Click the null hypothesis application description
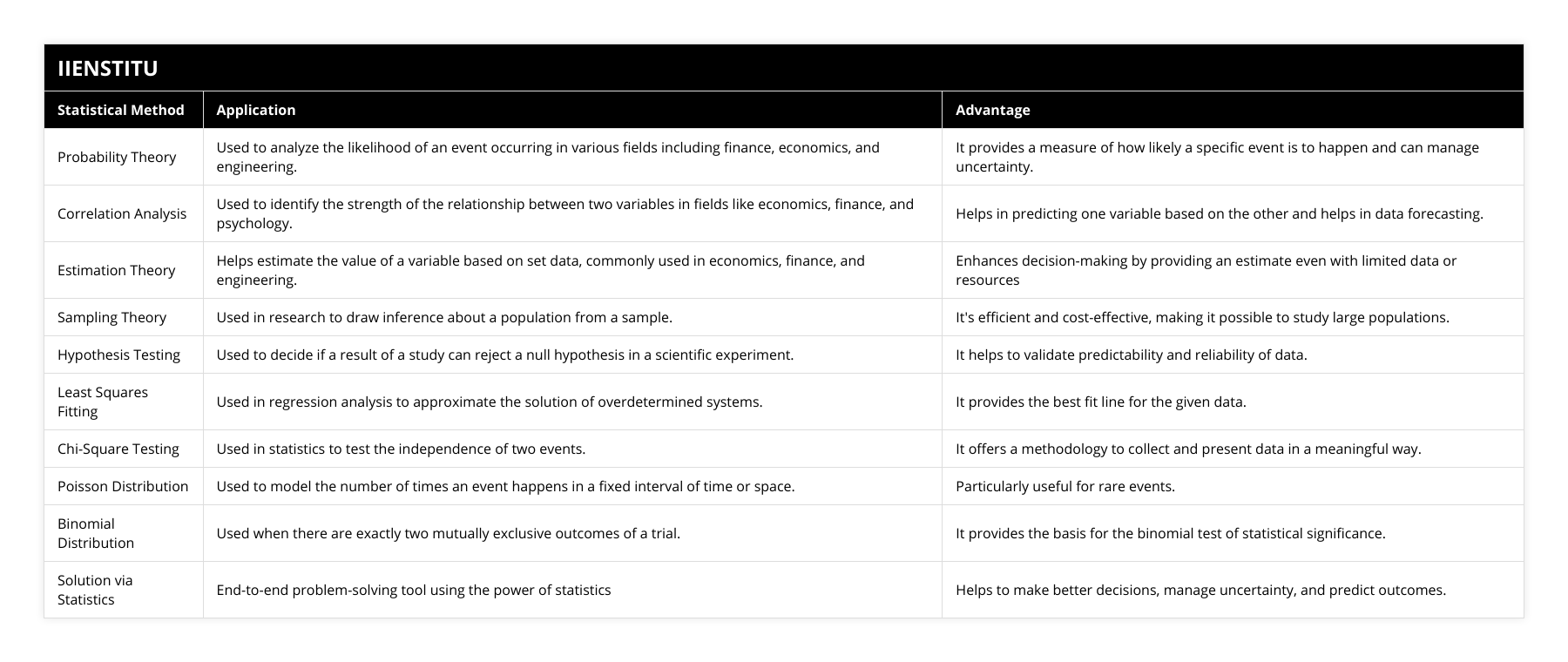The width and height of the screenshot is (1568, 662). (x=504, y=355)
